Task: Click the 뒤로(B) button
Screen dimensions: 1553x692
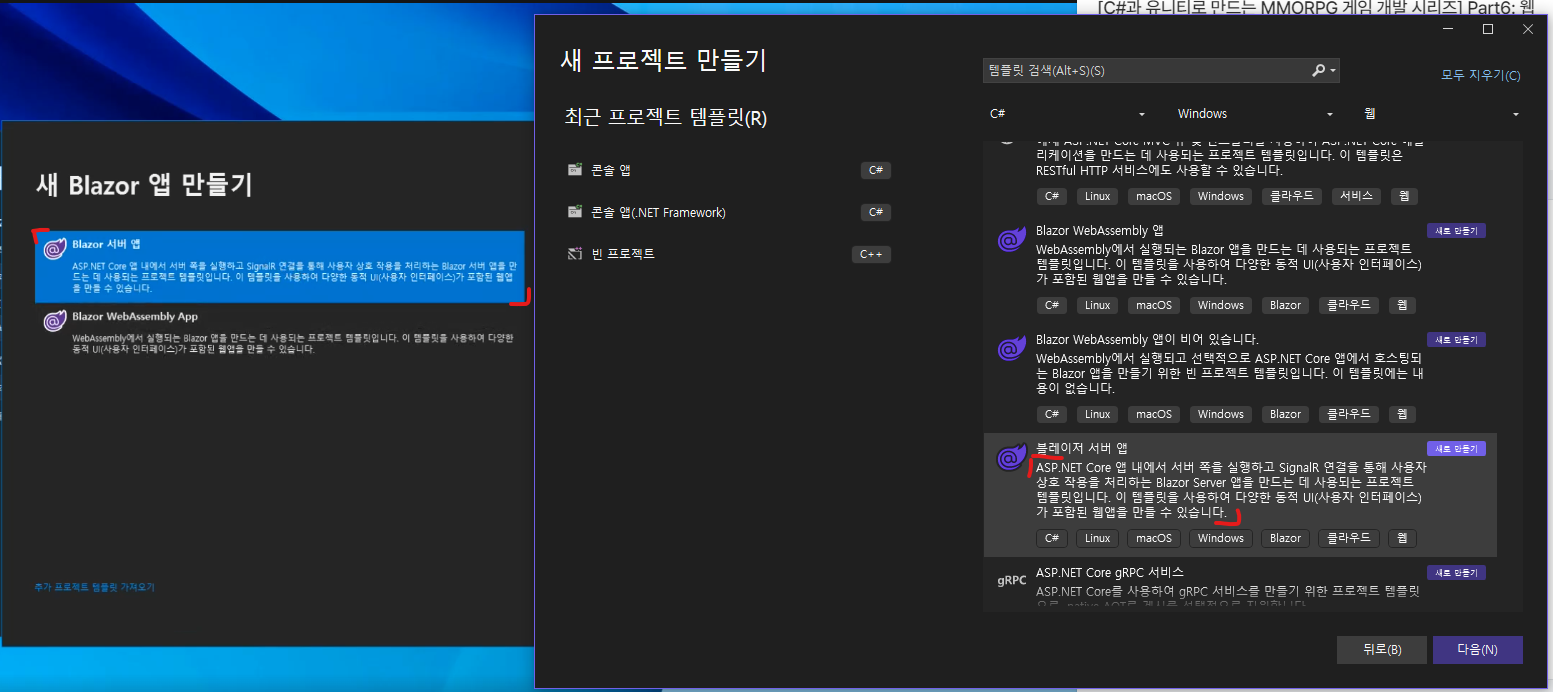Action: [1381, 650]
